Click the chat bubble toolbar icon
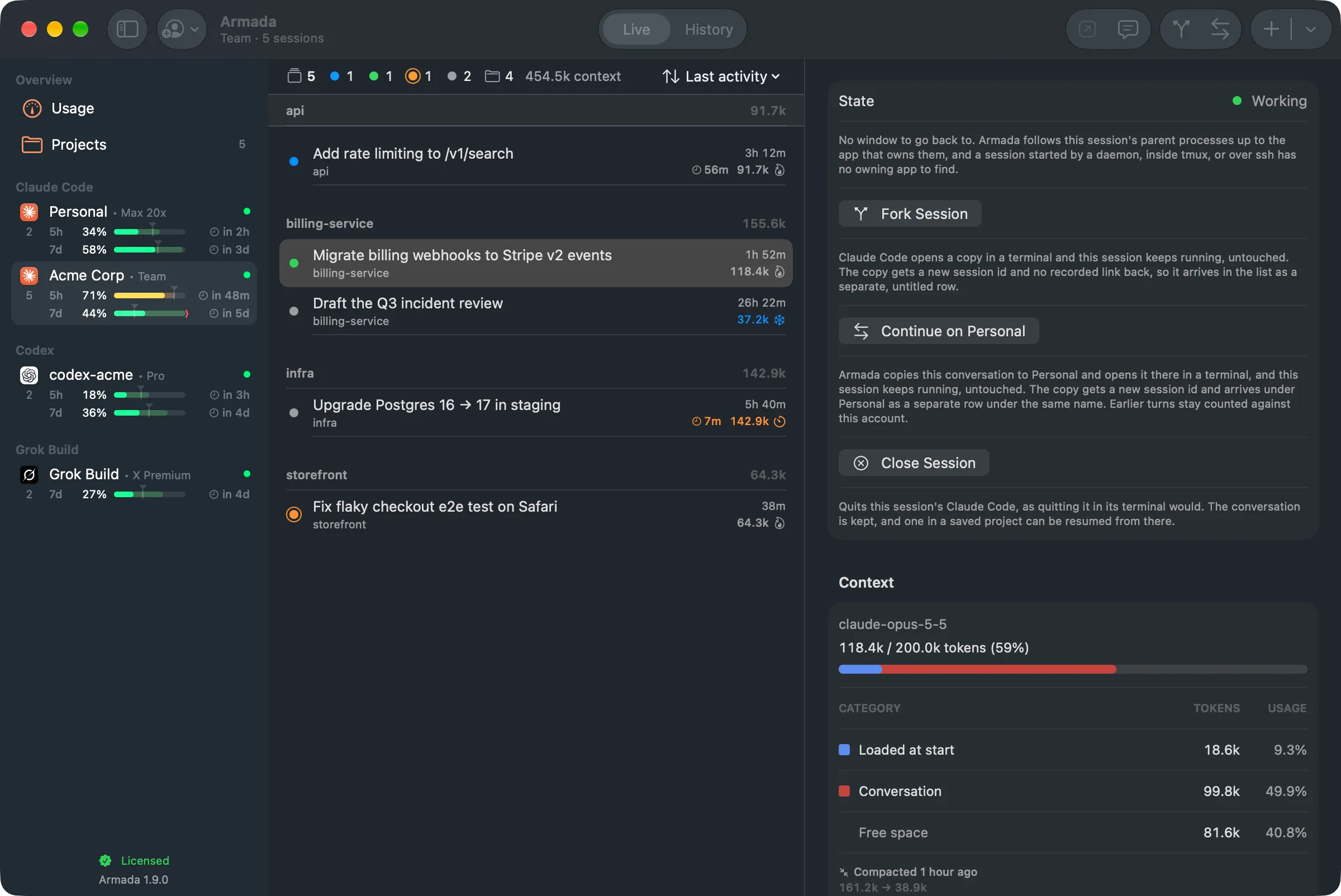 [x=1127, y=29]
